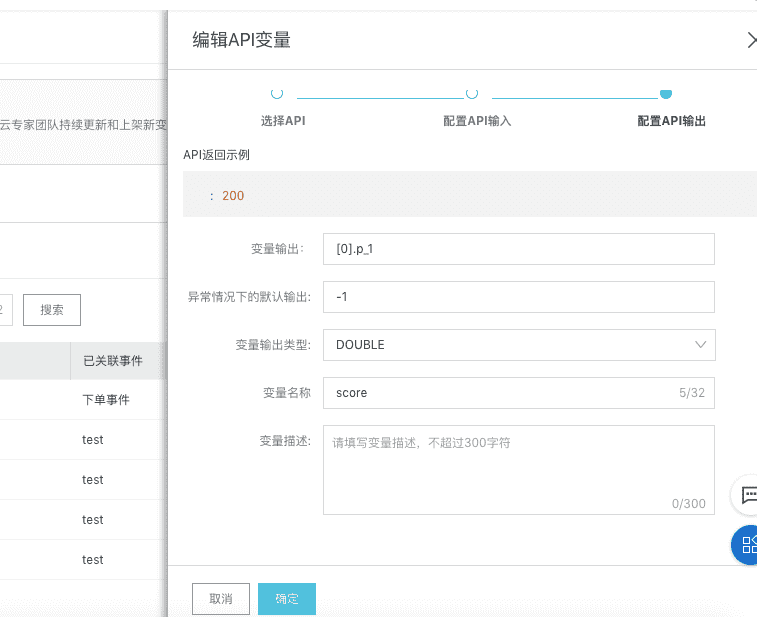This screenshot has height=617, width=757.
Task: Close the 编辑API变量 panel
Action: point(752,40)
